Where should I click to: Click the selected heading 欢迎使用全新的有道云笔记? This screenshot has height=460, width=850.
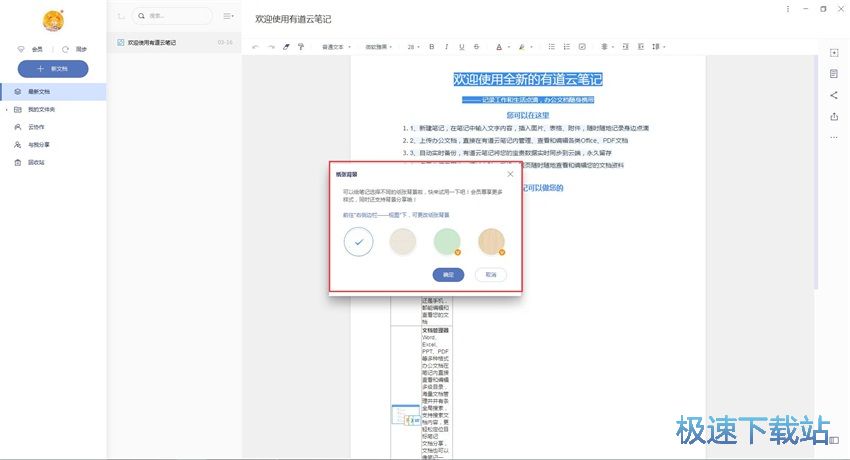click(527, 80)
